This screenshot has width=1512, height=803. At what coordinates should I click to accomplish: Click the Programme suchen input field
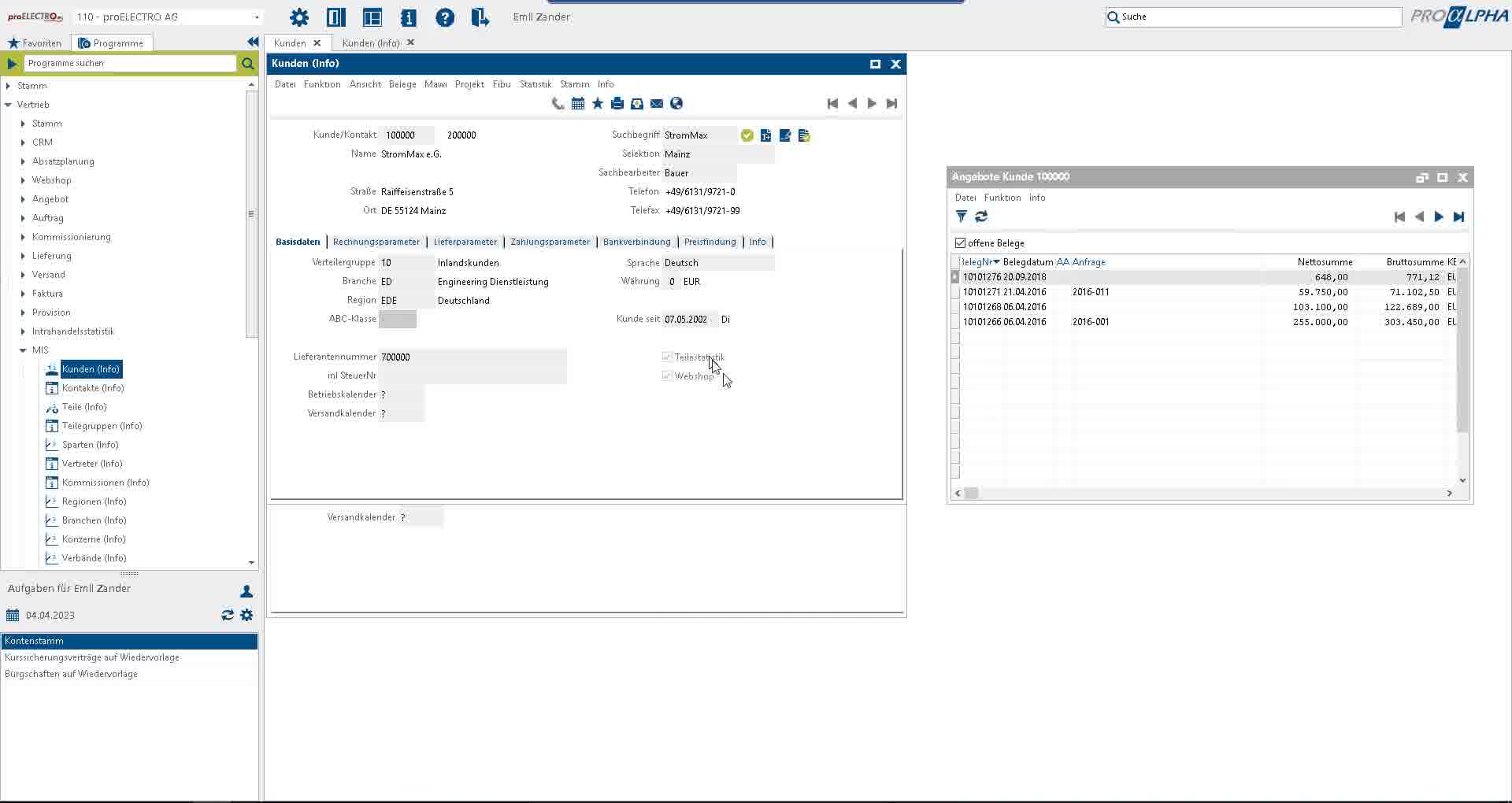[x=131, y=63]
